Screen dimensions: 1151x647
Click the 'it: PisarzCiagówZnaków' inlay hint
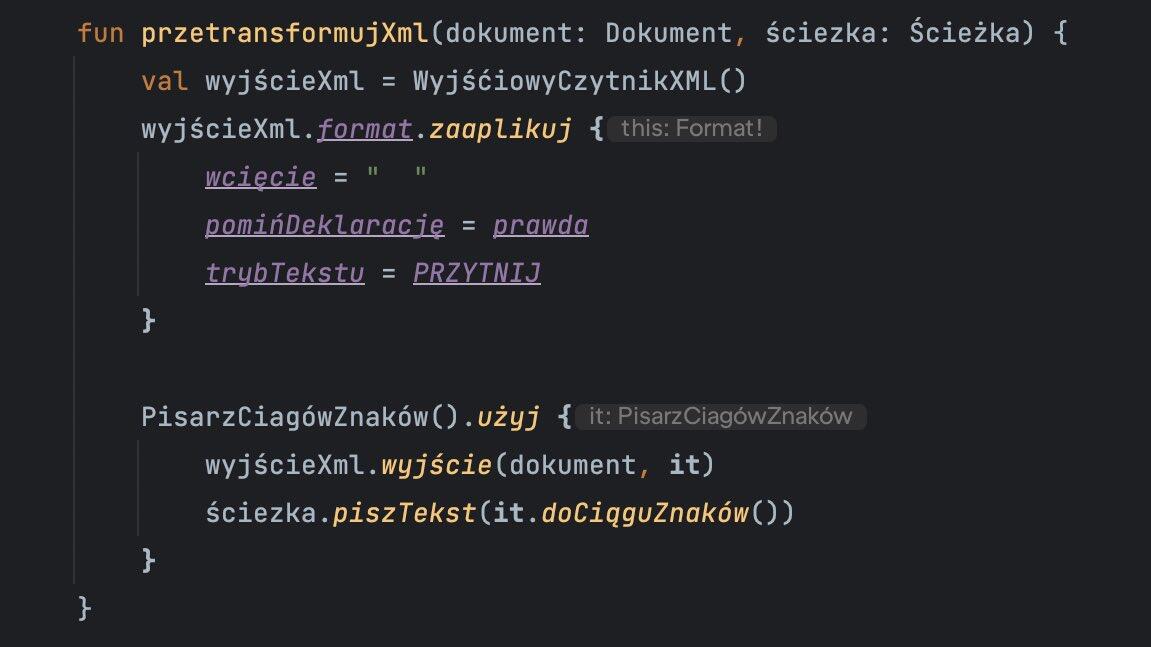[720, 417]
